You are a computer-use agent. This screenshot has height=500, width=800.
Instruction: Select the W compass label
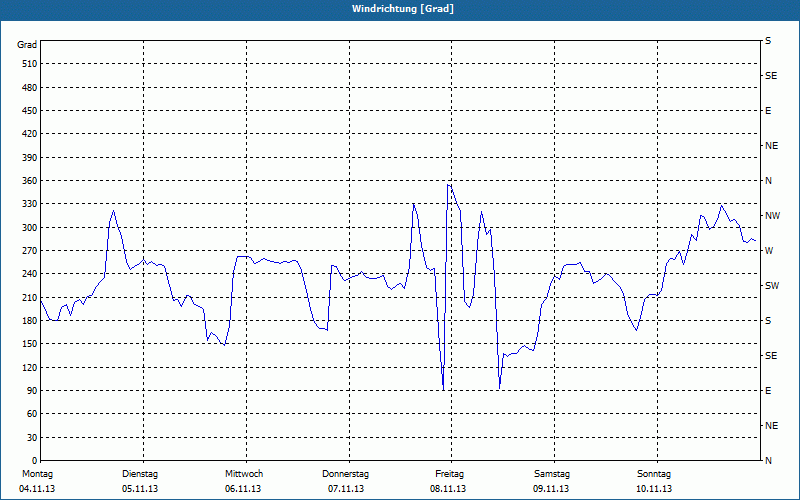pyautogui.click(x=769, y=251)
